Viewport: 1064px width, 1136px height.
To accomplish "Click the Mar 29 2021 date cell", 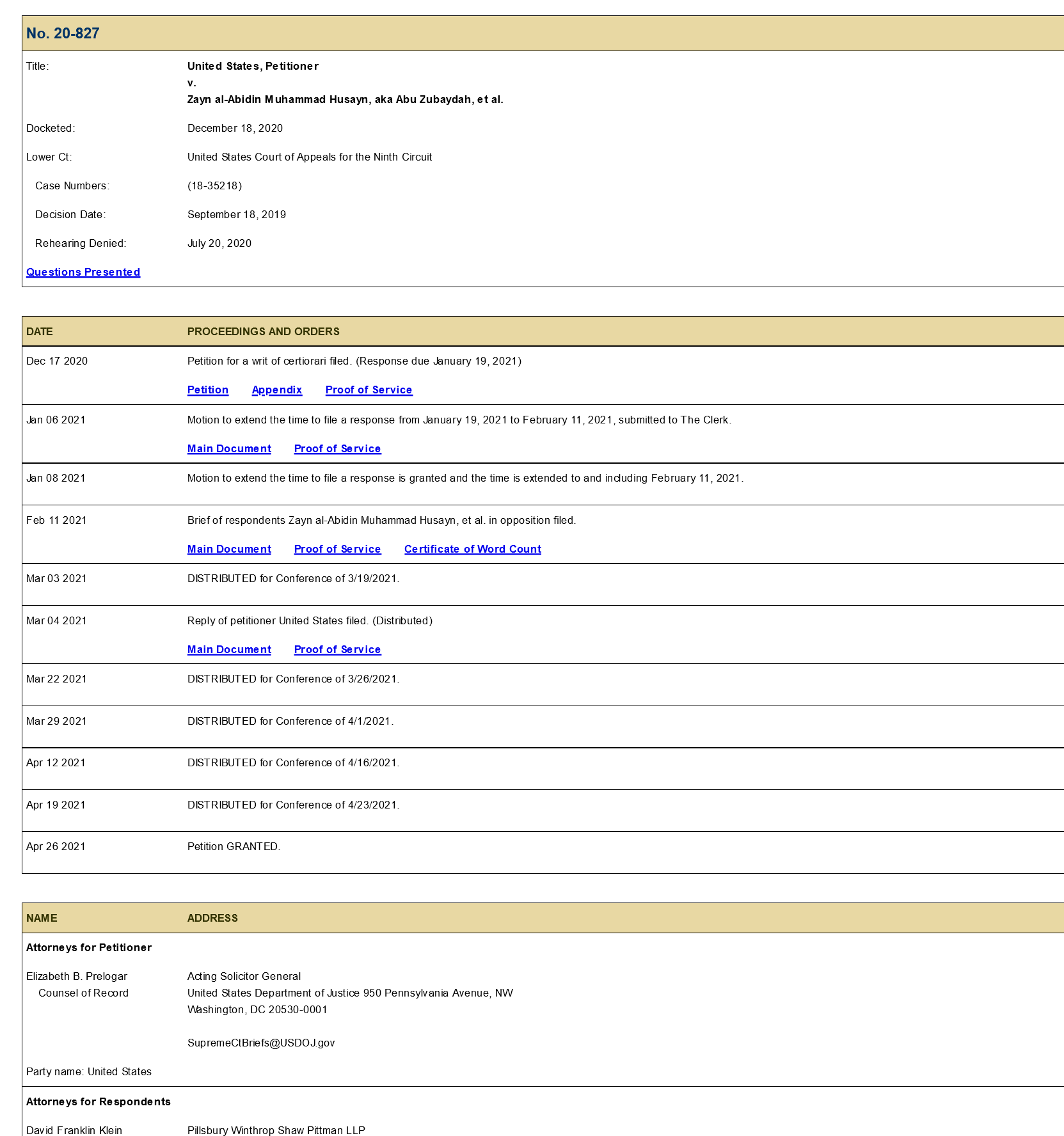I will point(56,721).
